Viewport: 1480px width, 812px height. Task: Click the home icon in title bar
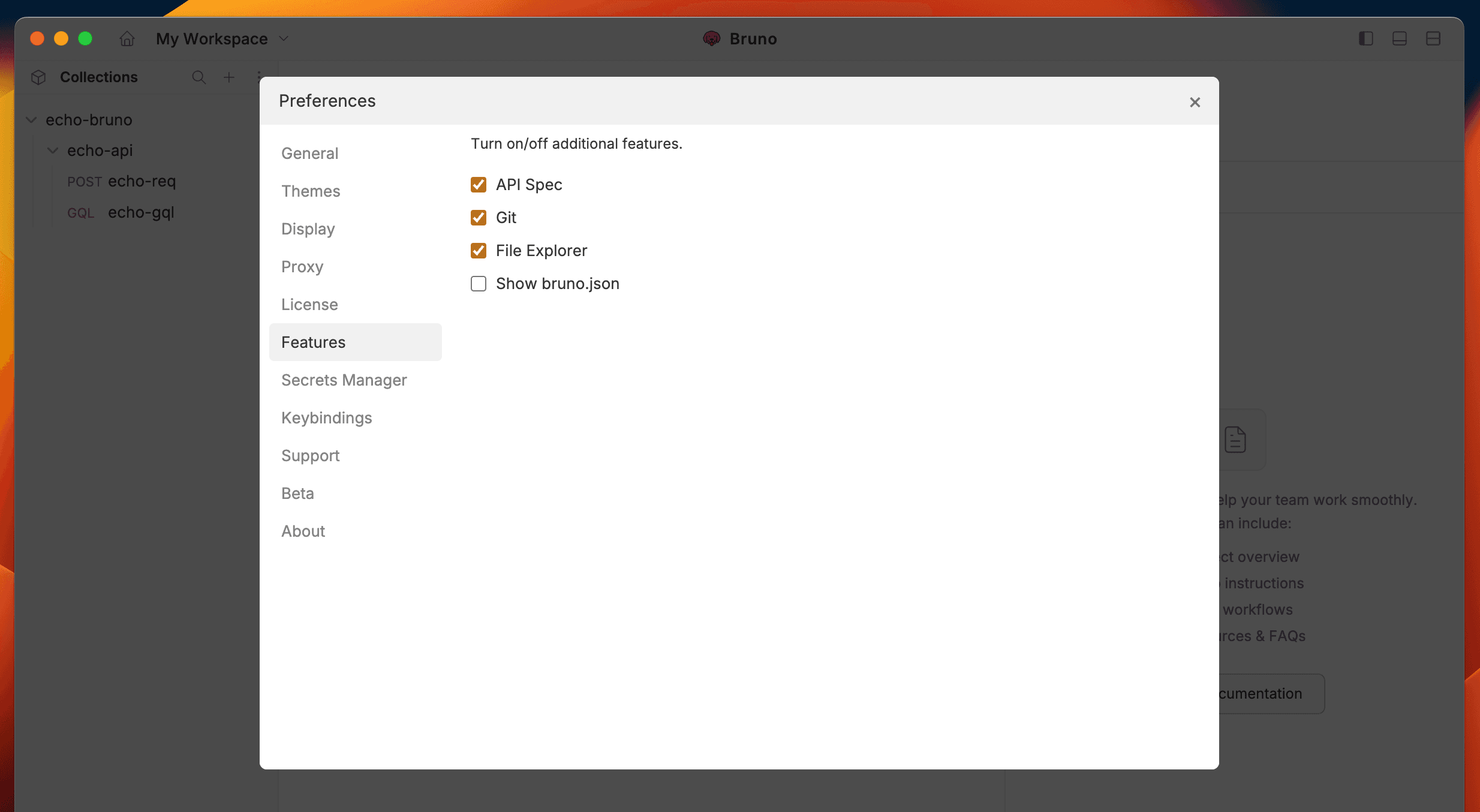point(127,39)
